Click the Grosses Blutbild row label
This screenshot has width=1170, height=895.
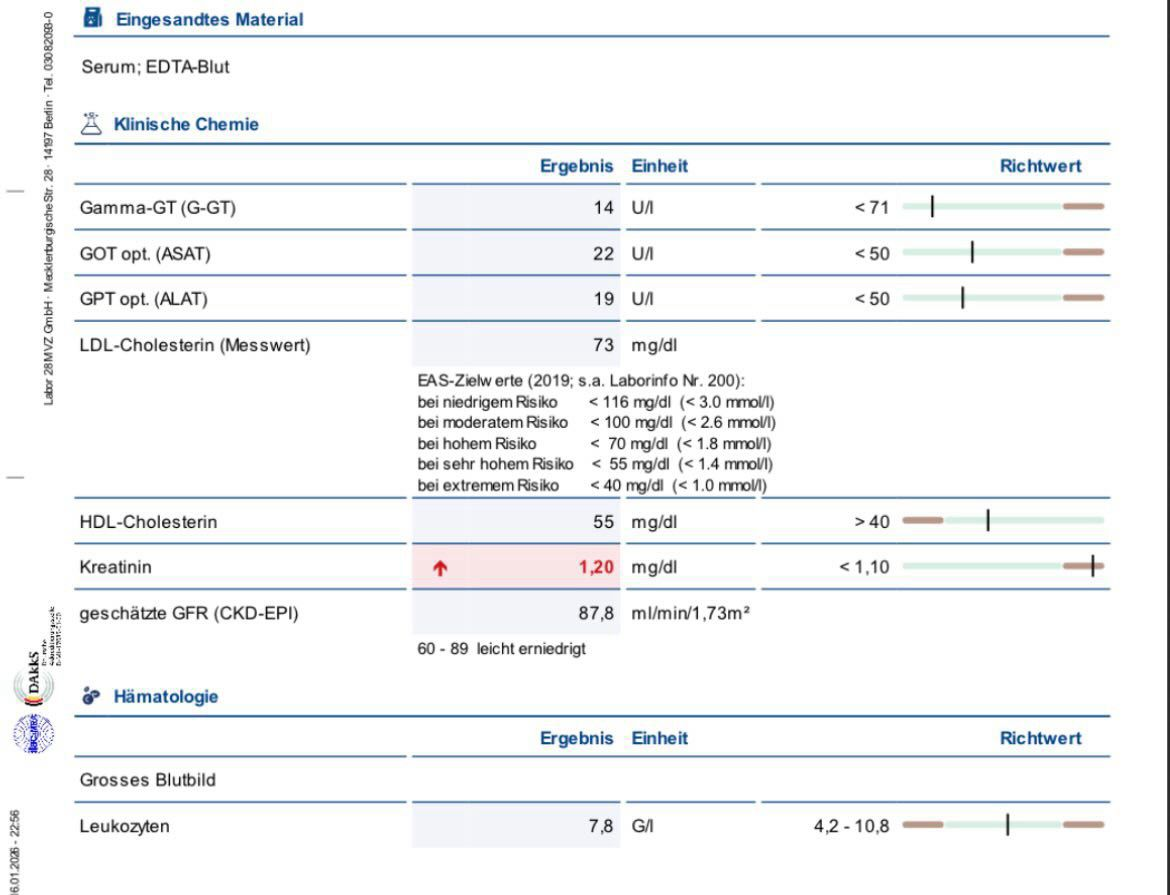click(x=147, y=780)
